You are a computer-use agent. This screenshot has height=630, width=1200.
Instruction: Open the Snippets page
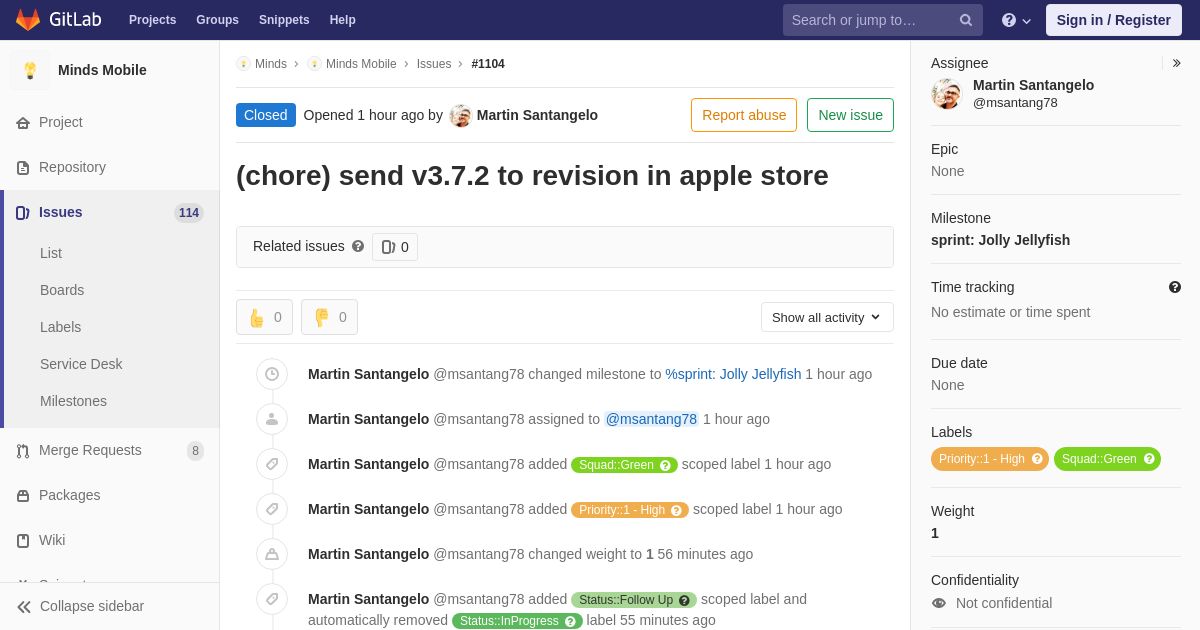(x=284, y=20)
